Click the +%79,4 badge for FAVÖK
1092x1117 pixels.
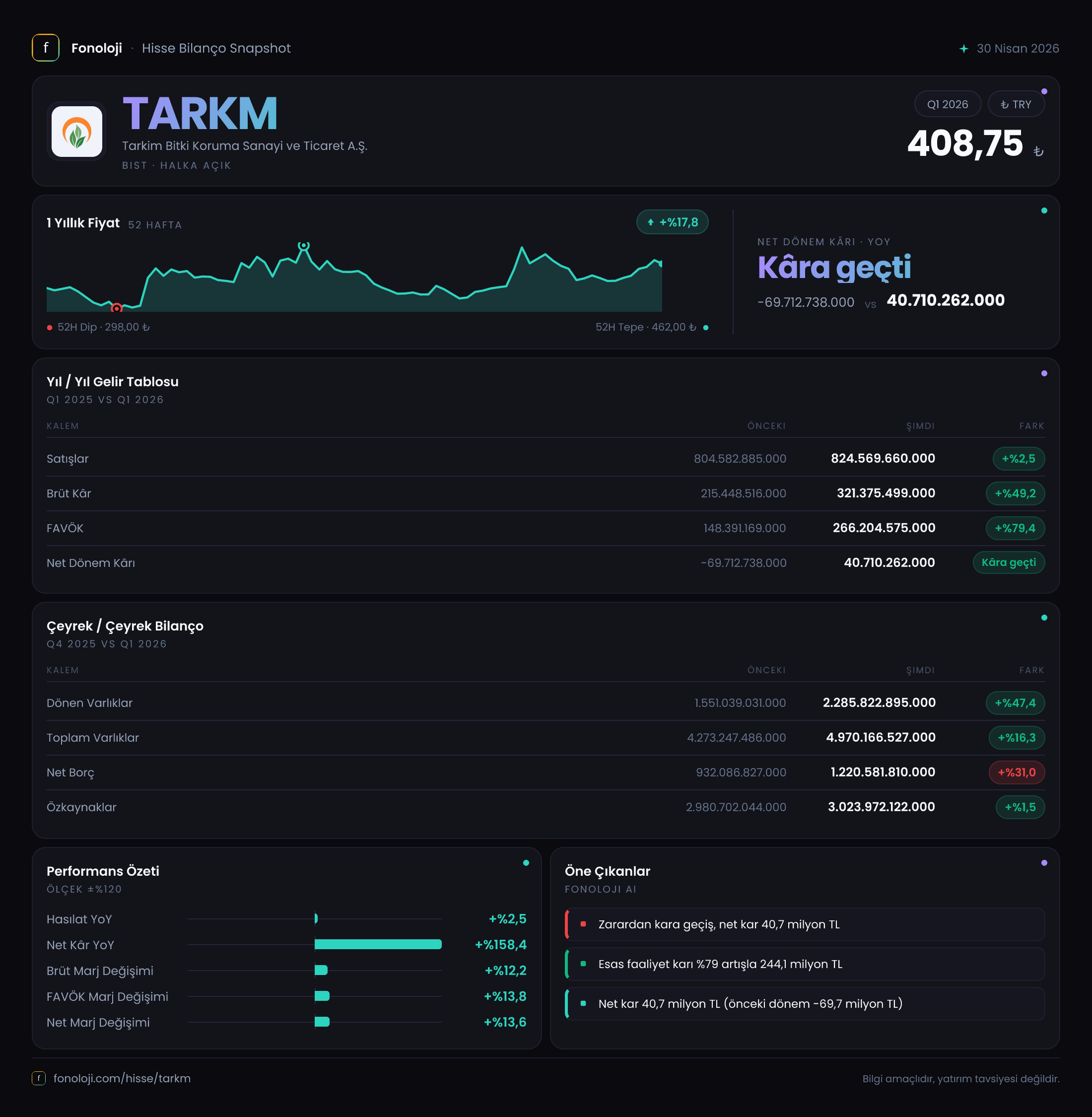click(1015, 528)
